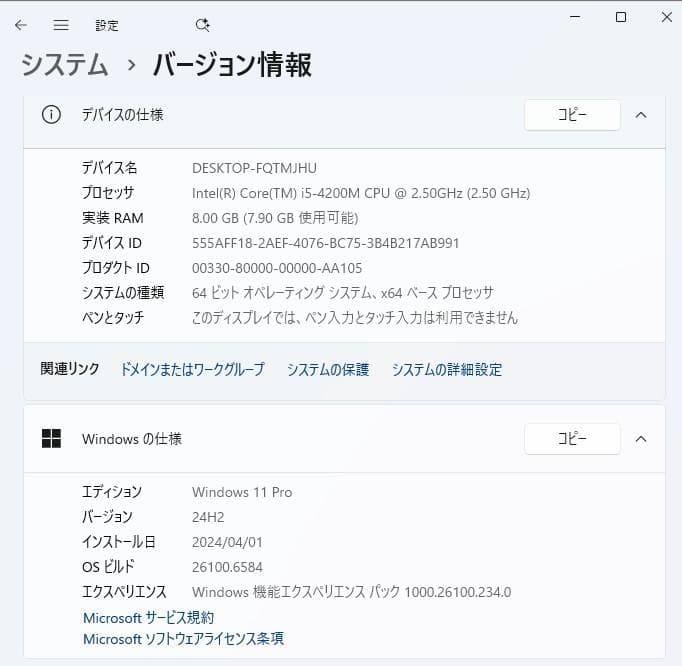Select experience pack 1000.26100.234.0 value
682x666 pixels.
(351, 592)
